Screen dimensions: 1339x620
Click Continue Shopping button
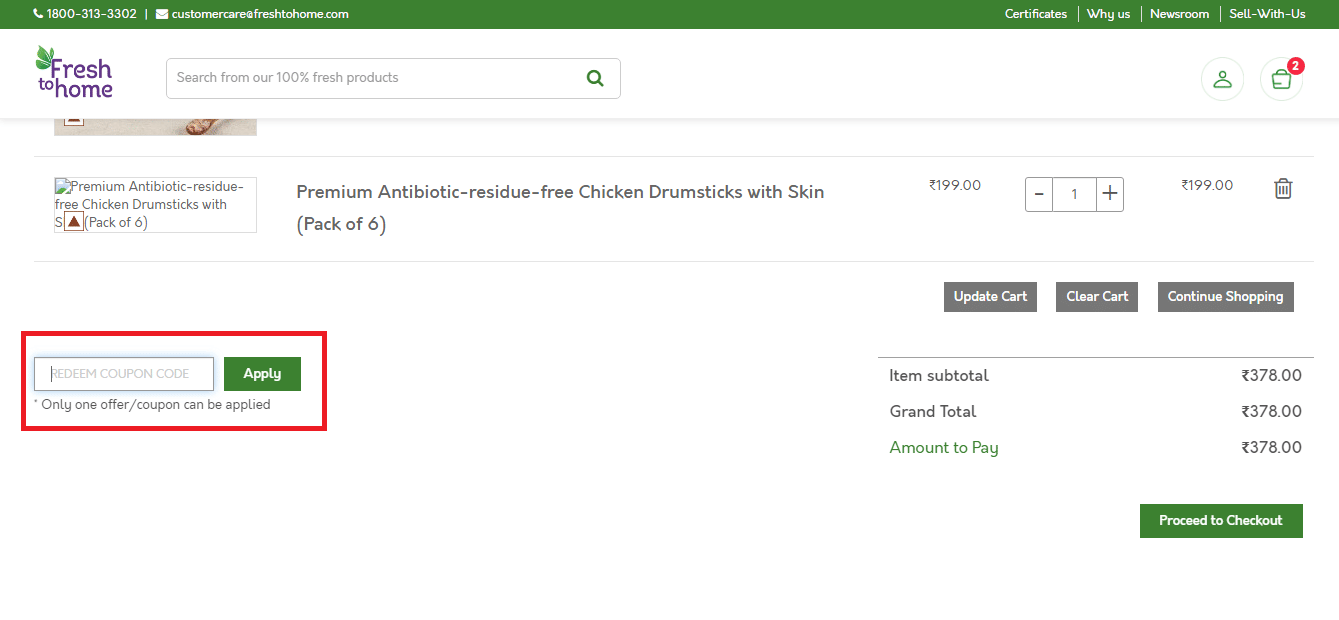(x=1225, y=297)
